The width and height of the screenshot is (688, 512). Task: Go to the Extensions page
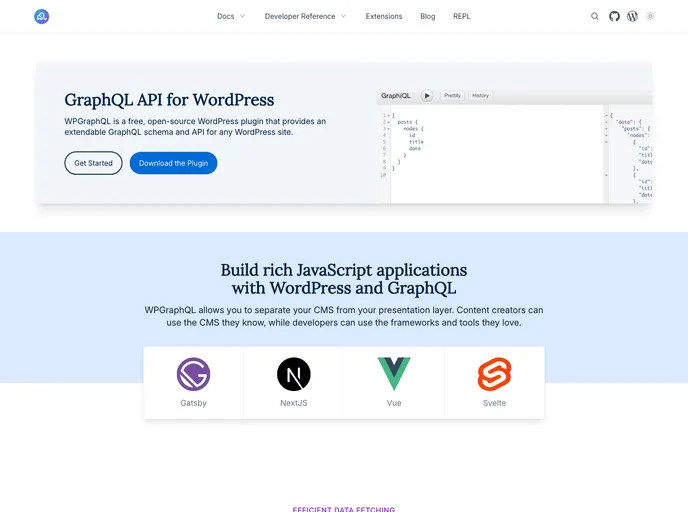383,16
